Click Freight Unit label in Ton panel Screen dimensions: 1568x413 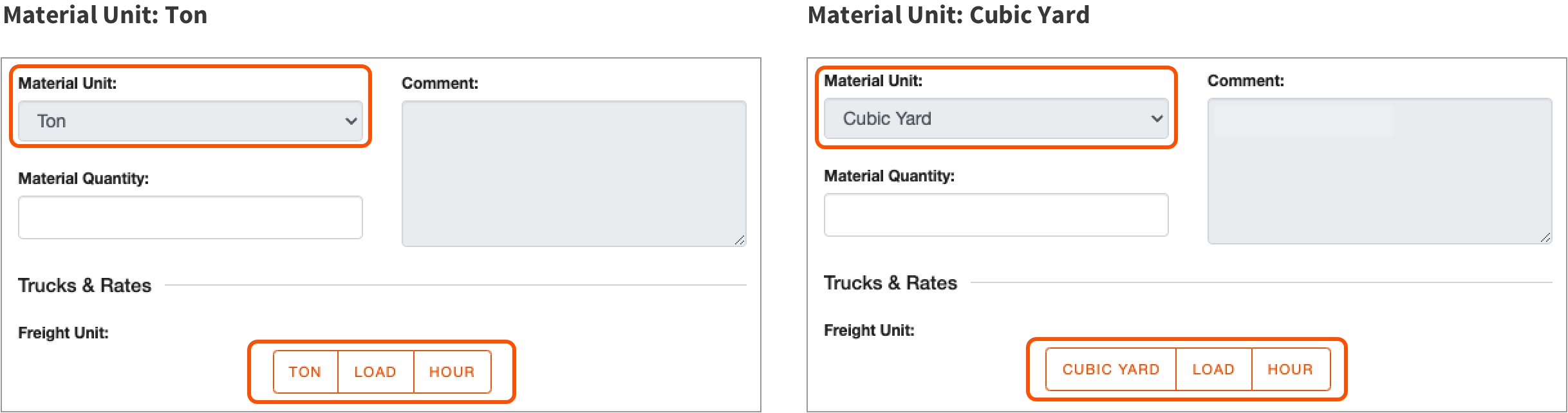(x=63, y=333)
